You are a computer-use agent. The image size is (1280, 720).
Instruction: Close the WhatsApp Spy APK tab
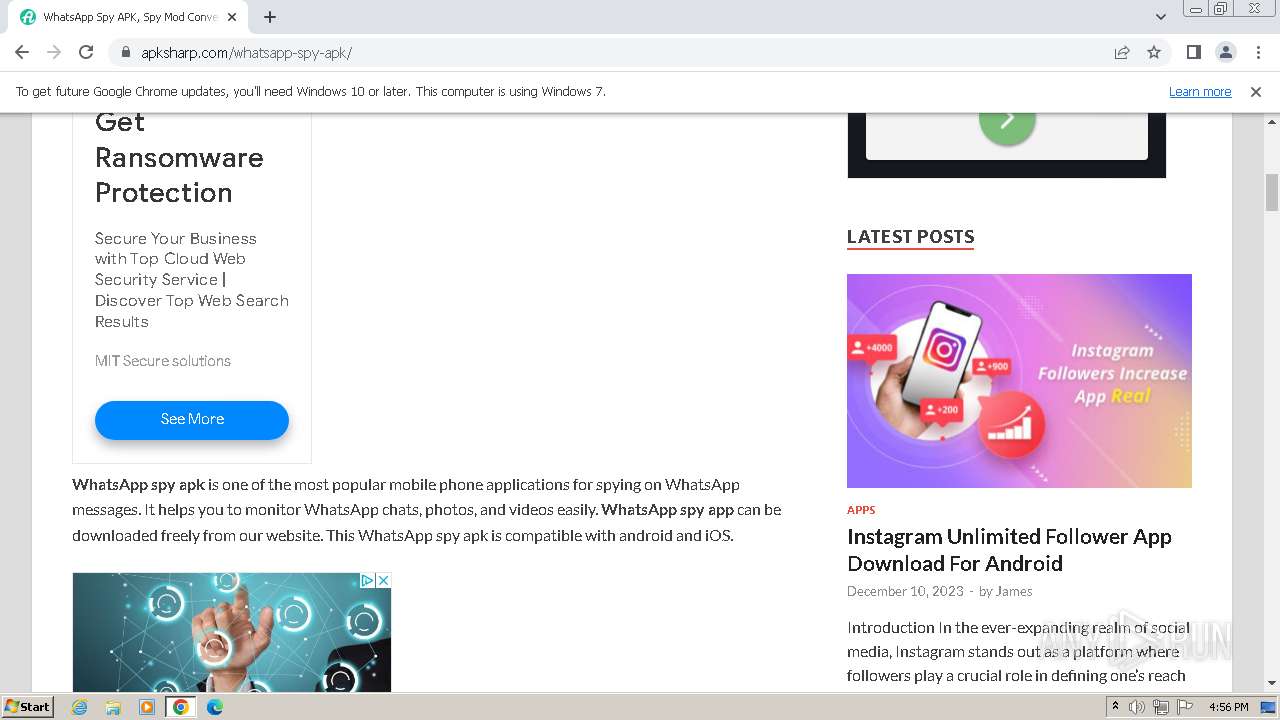pos(232,17)
